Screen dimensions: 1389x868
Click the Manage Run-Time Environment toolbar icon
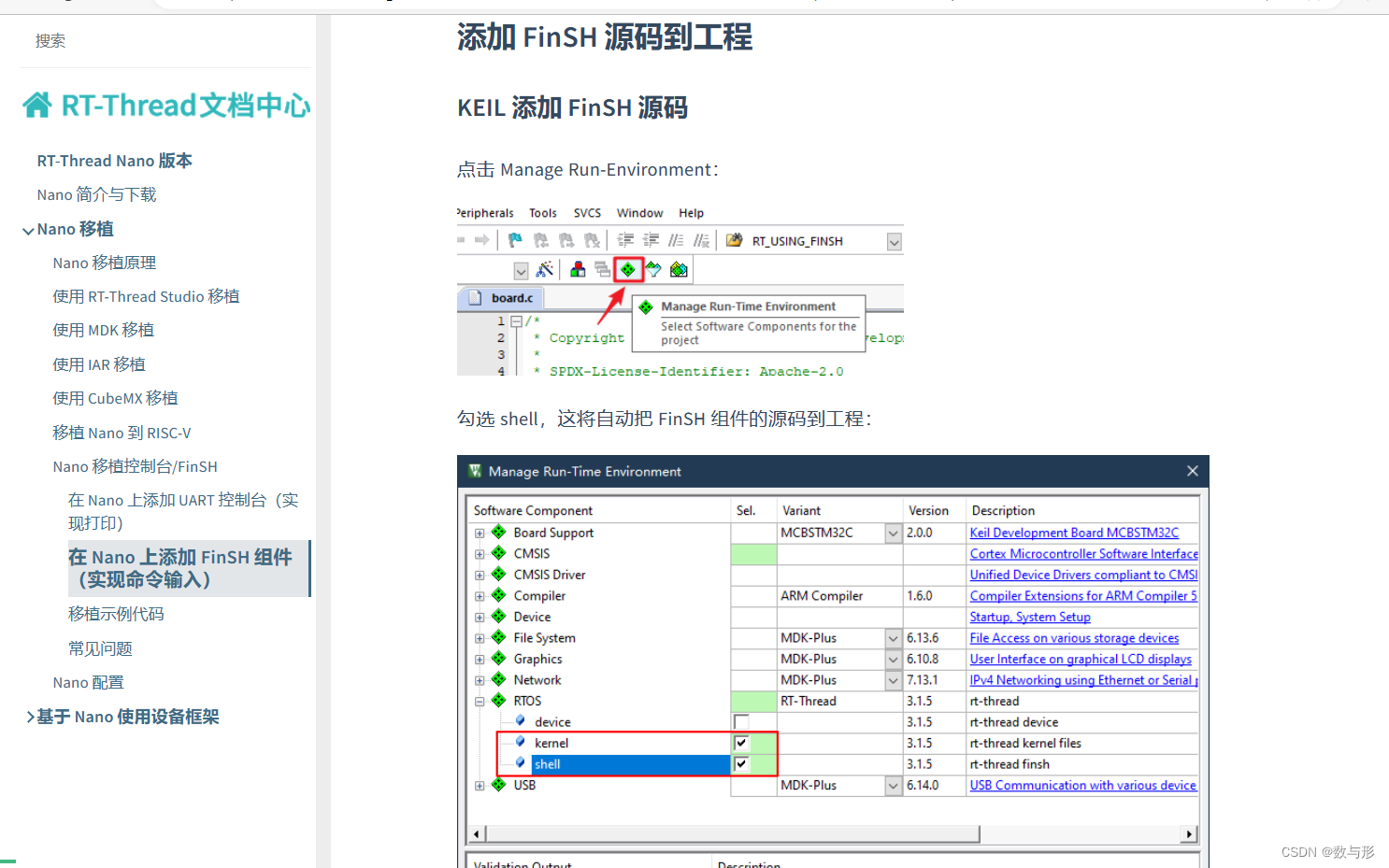tap(628, 270)
